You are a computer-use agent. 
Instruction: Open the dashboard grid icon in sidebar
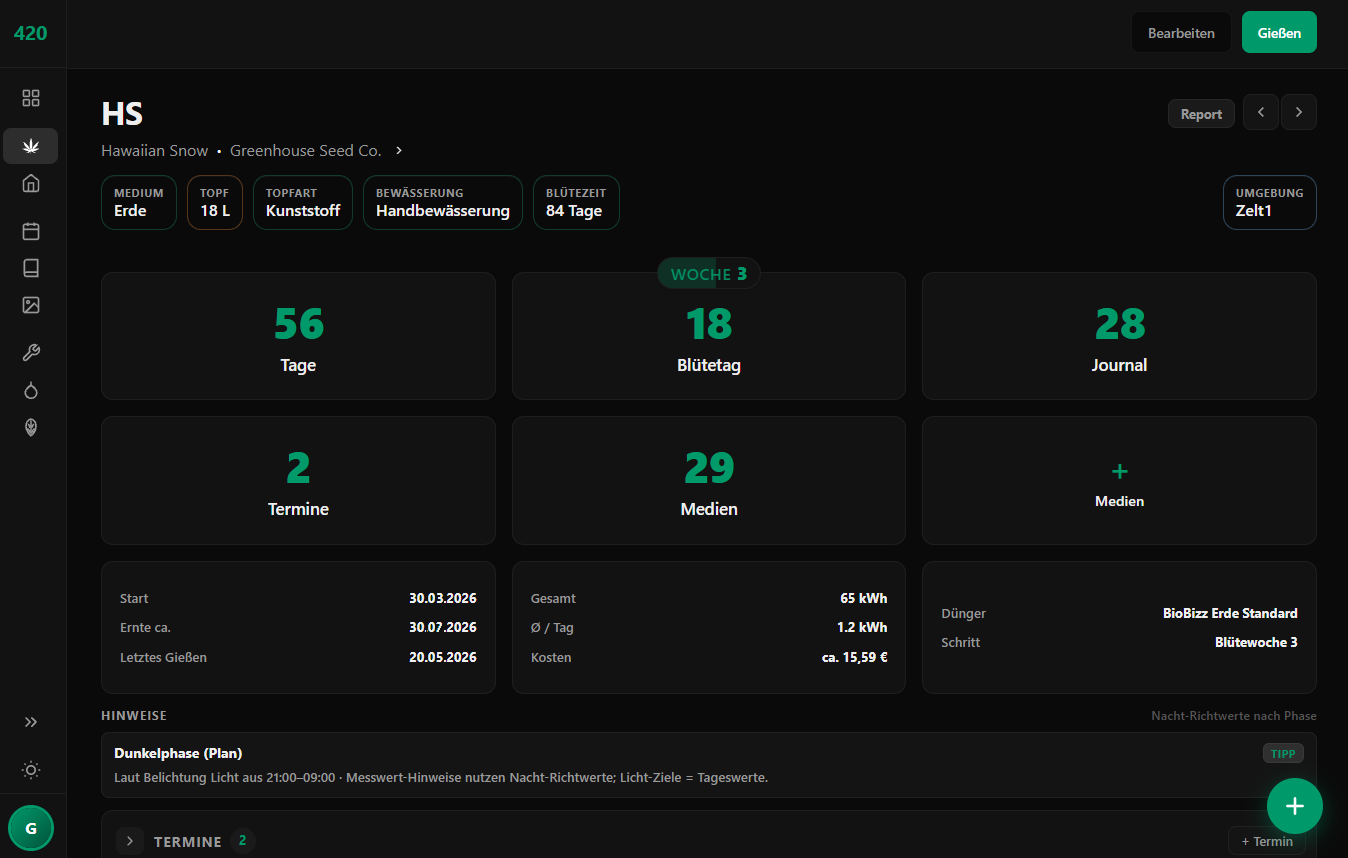point(31,98)
